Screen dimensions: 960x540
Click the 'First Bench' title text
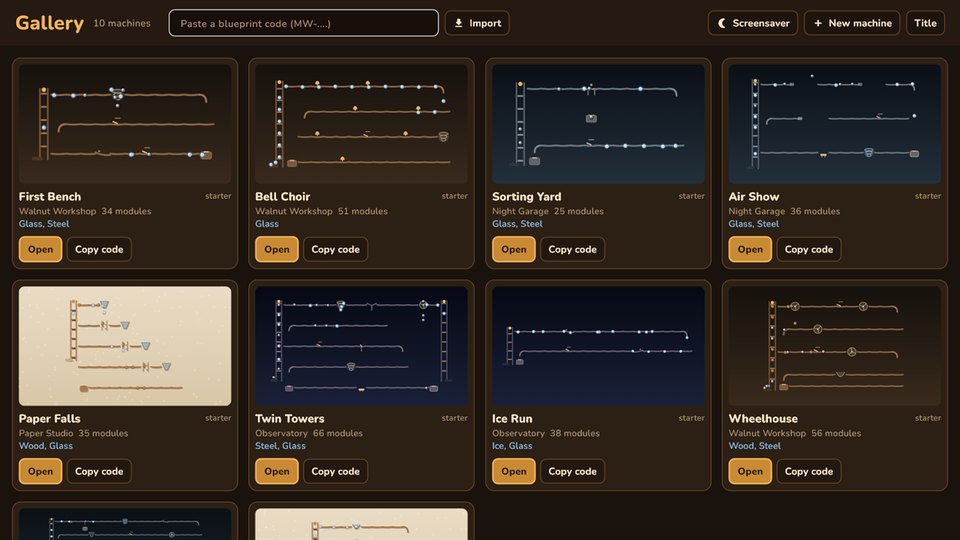click(50, 197)
